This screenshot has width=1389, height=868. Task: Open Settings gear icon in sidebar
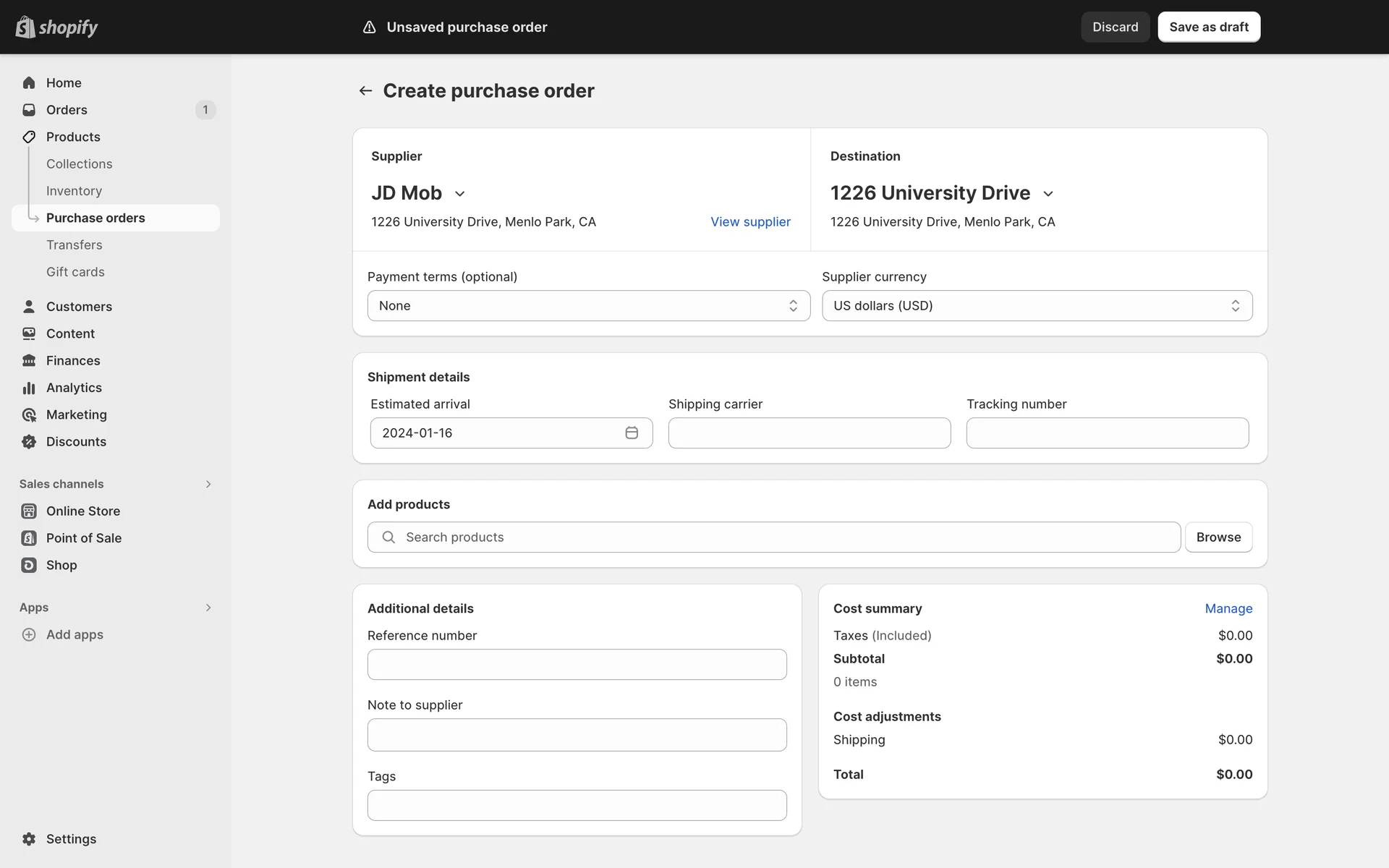coord(29,839)
